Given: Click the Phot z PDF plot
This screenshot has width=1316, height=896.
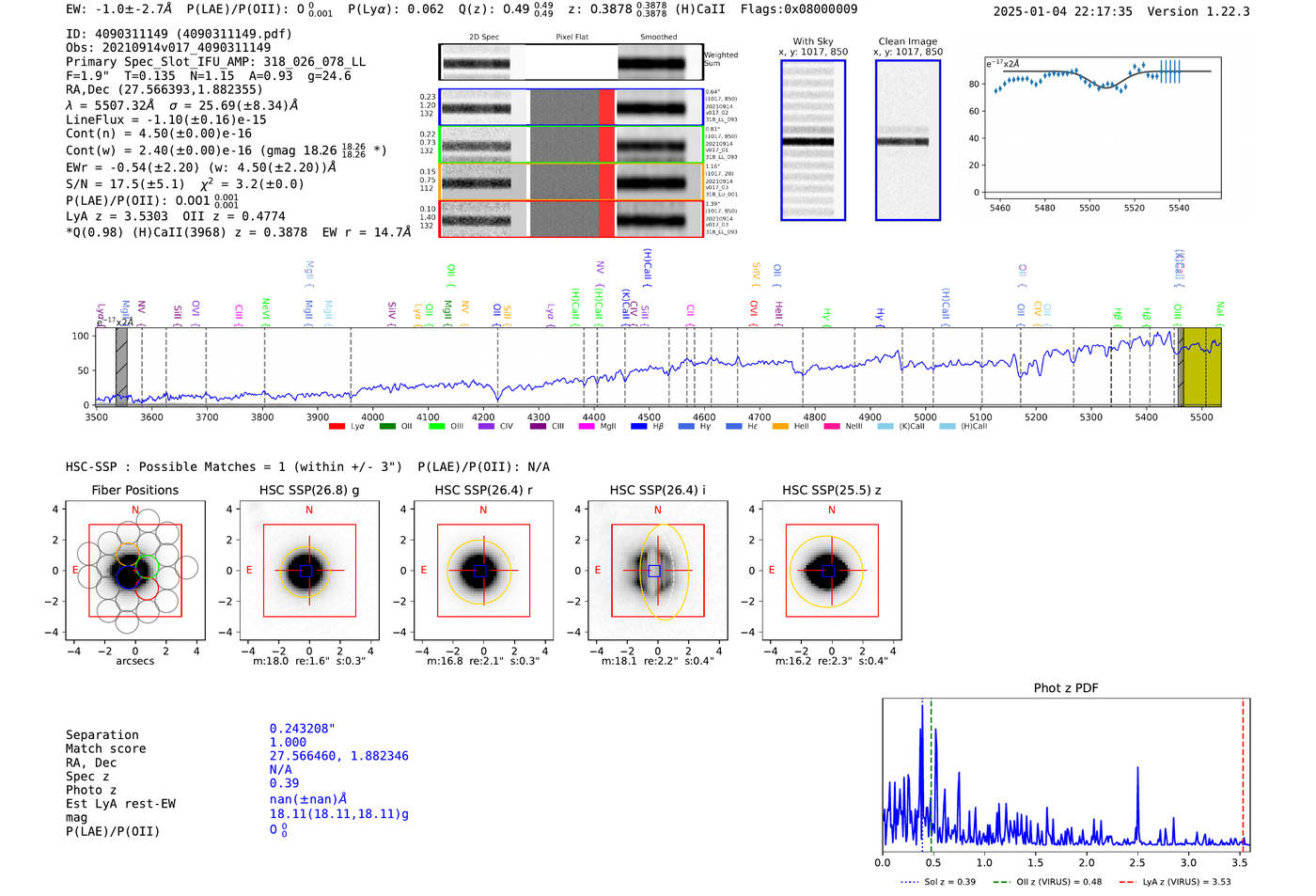Looking at the screenshot, I should click(x=1066, y=775).
